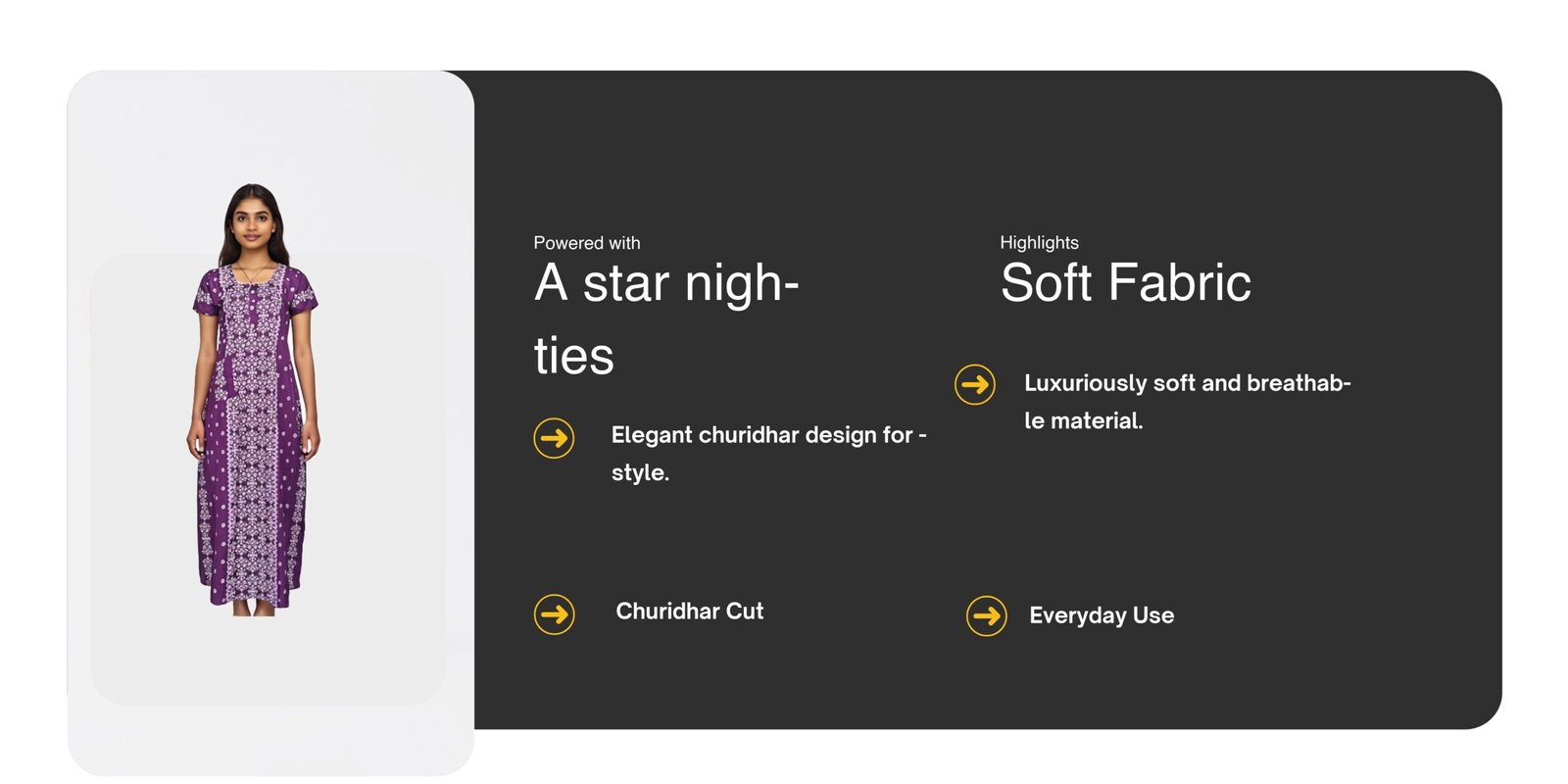Click arrow icon beside Luxuriously soft text

coord(974,384)
